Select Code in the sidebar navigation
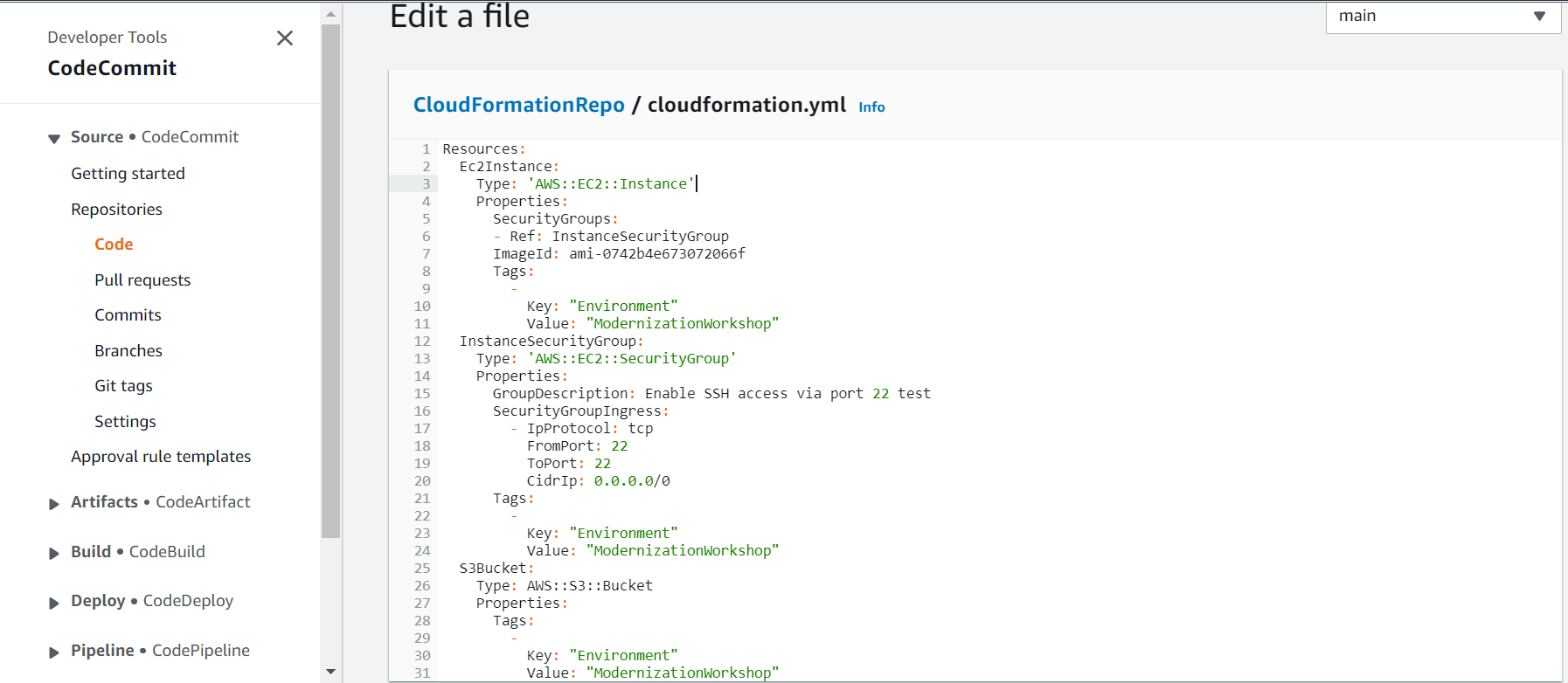 pos(114,245)
